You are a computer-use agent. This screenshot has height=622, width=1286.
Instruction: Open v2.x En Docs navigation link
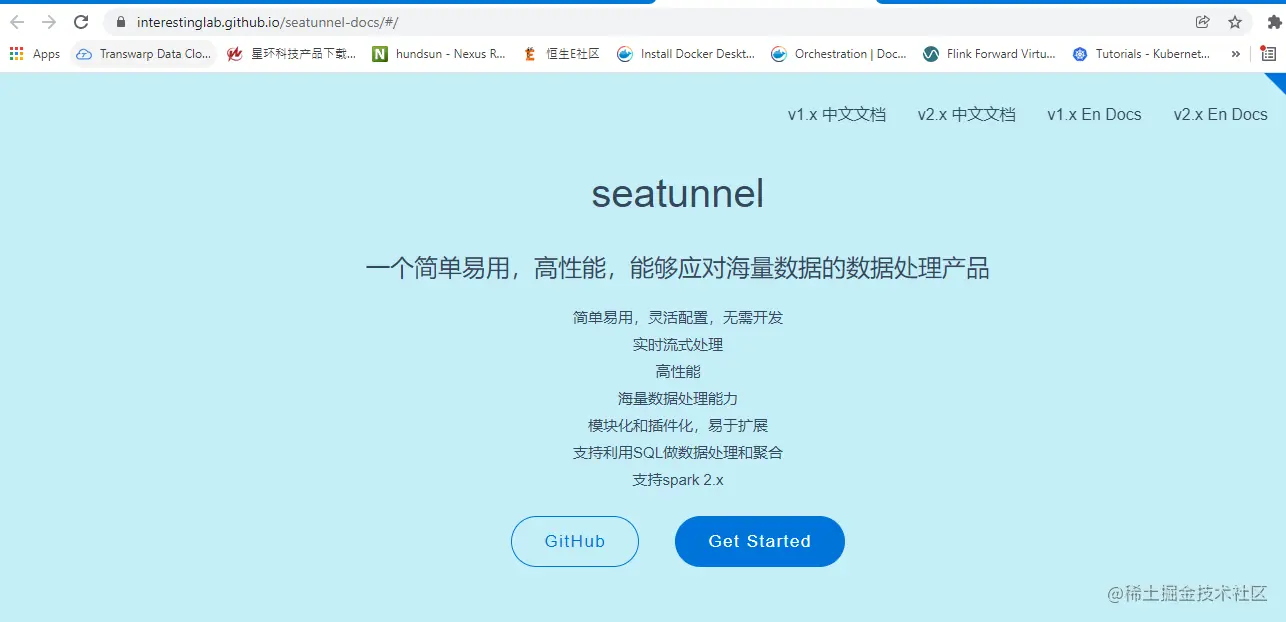1221,114
